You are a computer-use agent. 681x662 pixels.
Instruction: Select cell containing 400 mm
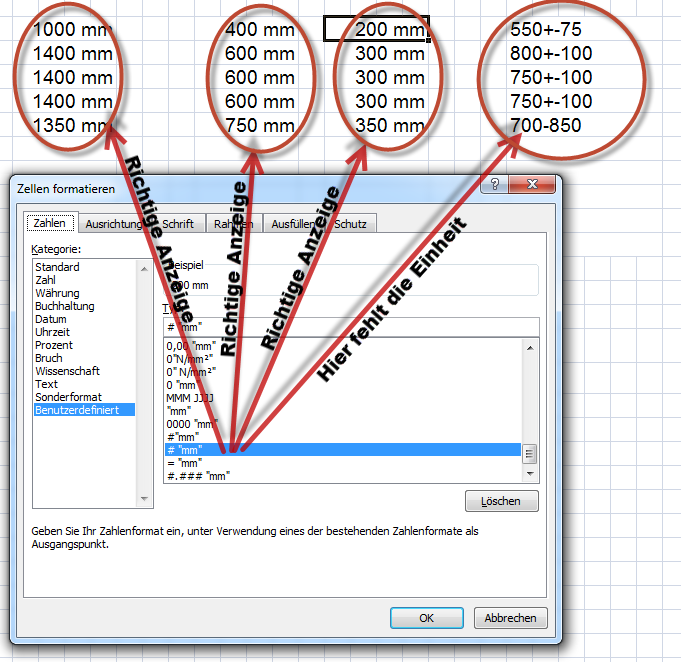click(259, 29)
